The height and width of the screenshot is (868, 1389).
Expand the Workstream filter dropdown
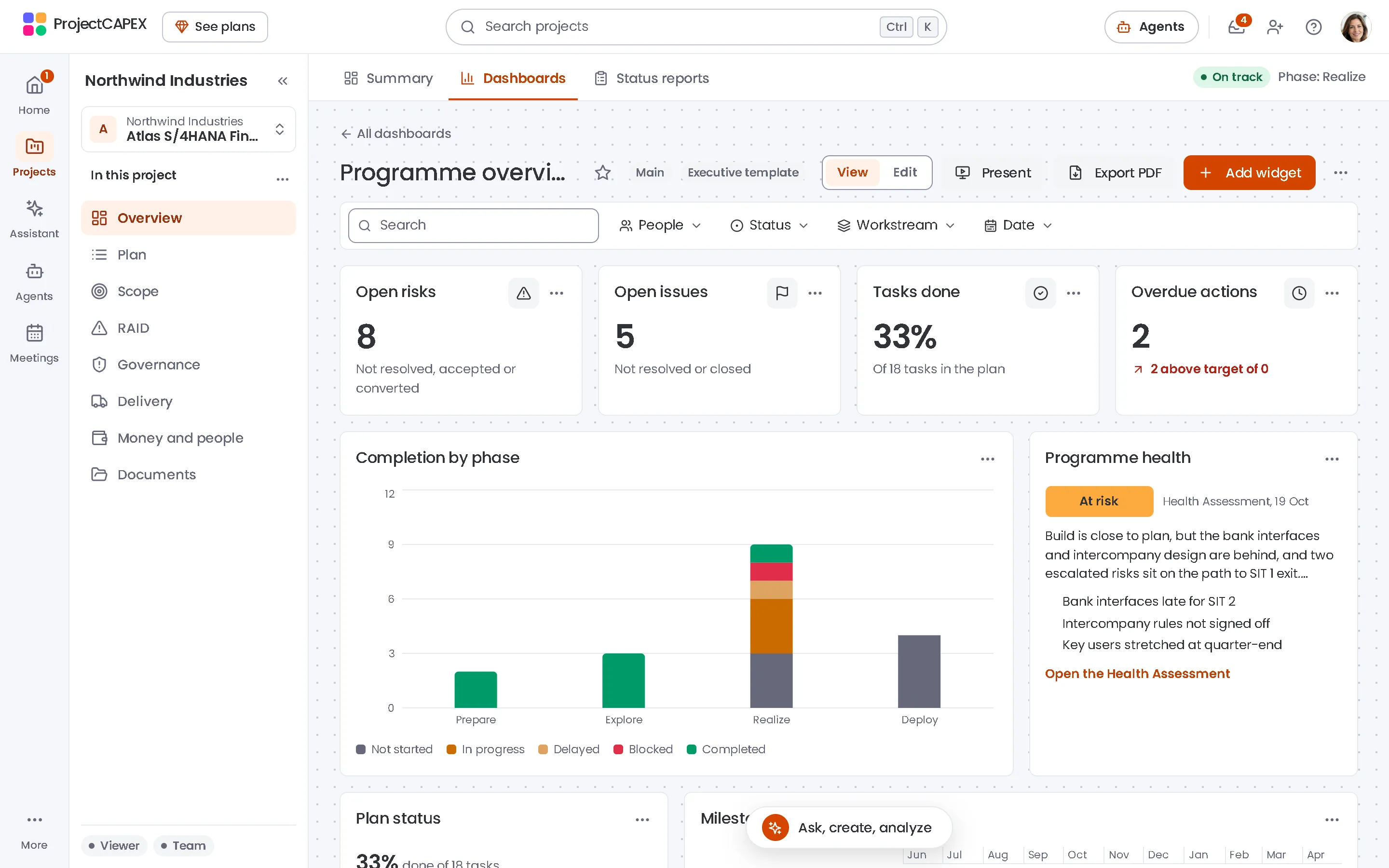coord(896,225)
